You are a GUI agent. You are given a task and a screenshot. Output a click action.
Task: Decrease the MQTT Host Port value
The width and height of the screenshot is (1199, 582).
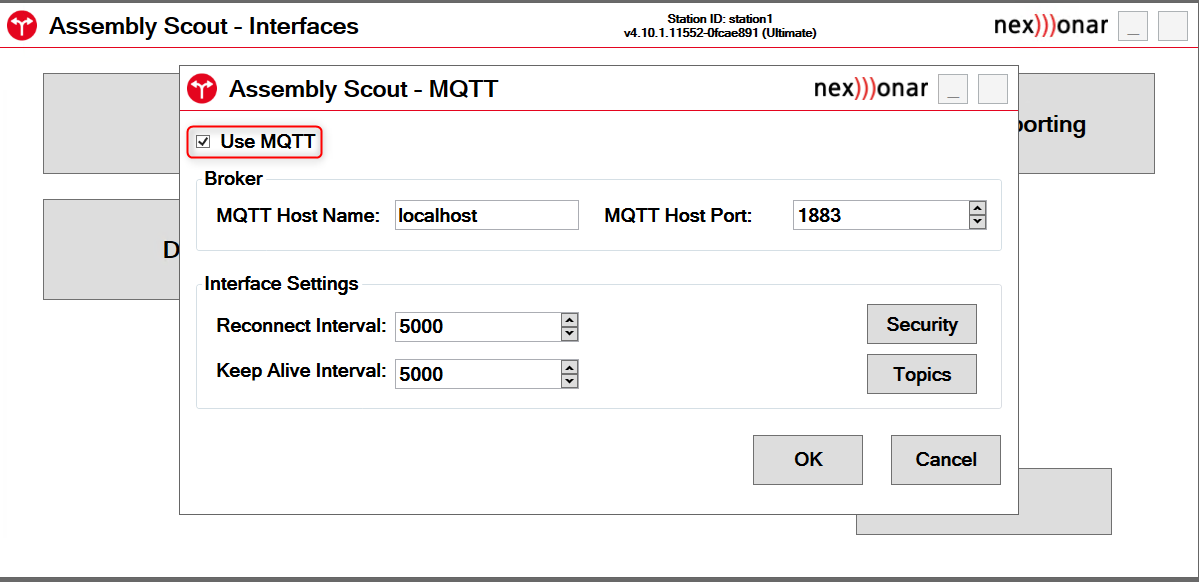(976, 222)
